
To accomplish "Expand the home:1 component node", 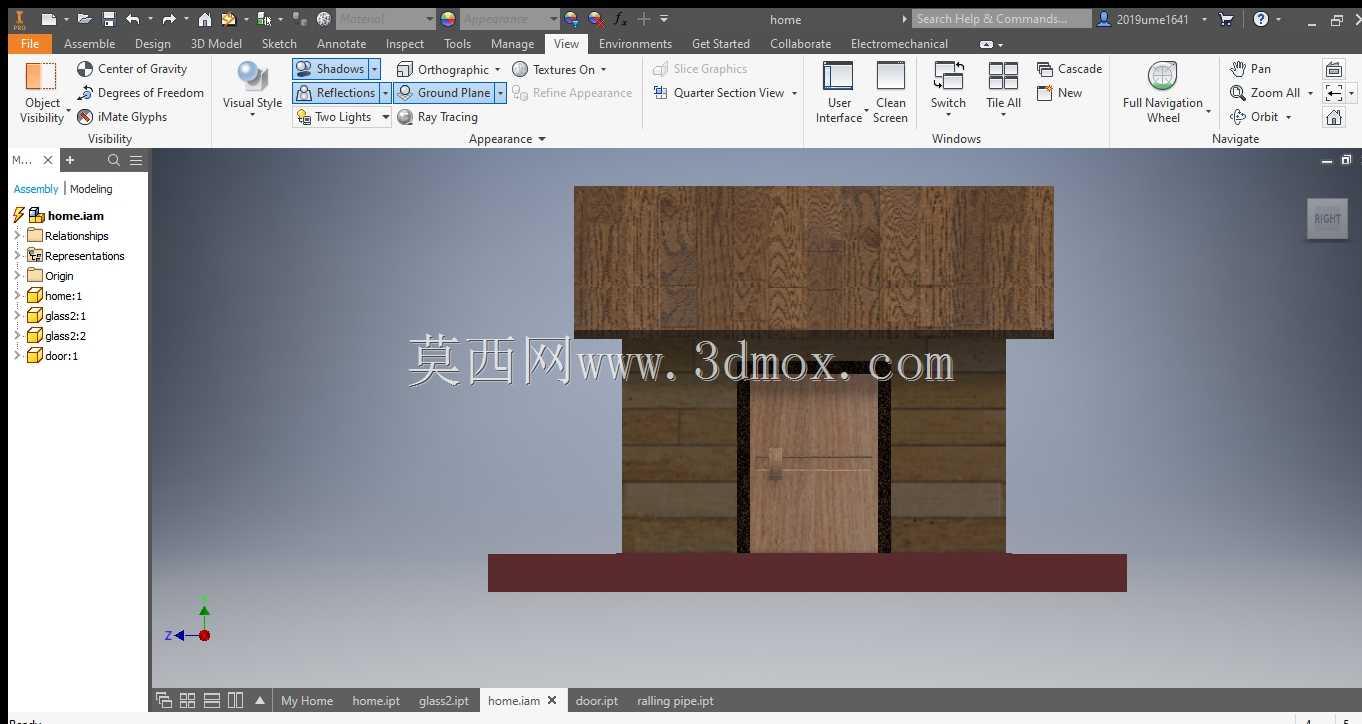I will [17, 296].
